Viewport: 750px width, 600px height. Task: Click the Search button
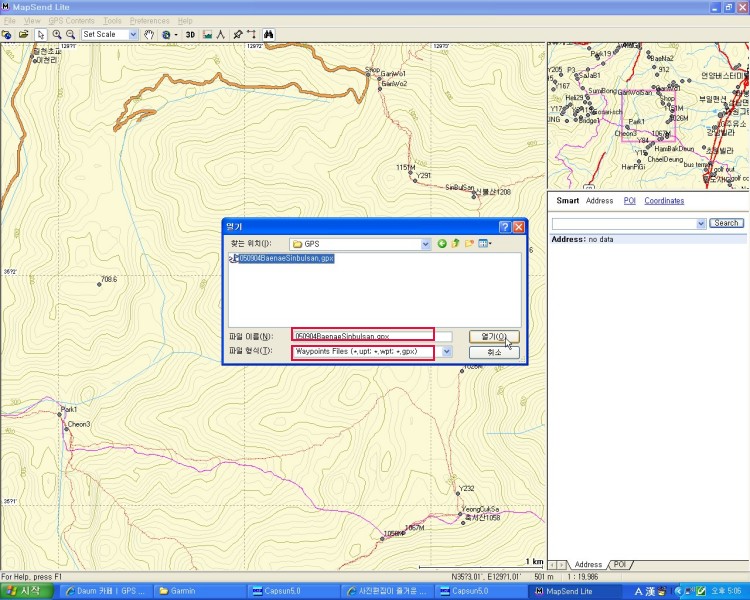point(726,223)
